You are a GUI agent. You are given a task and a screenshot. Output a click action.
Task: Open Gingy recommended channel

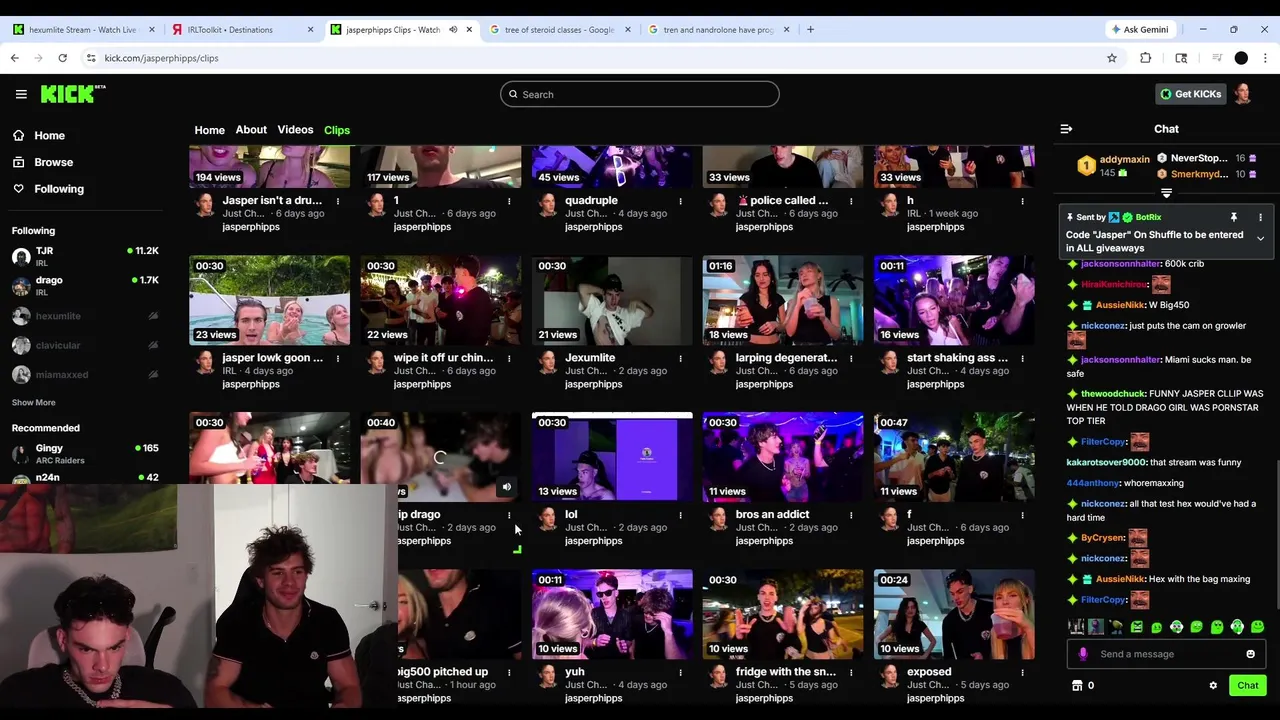85,454
